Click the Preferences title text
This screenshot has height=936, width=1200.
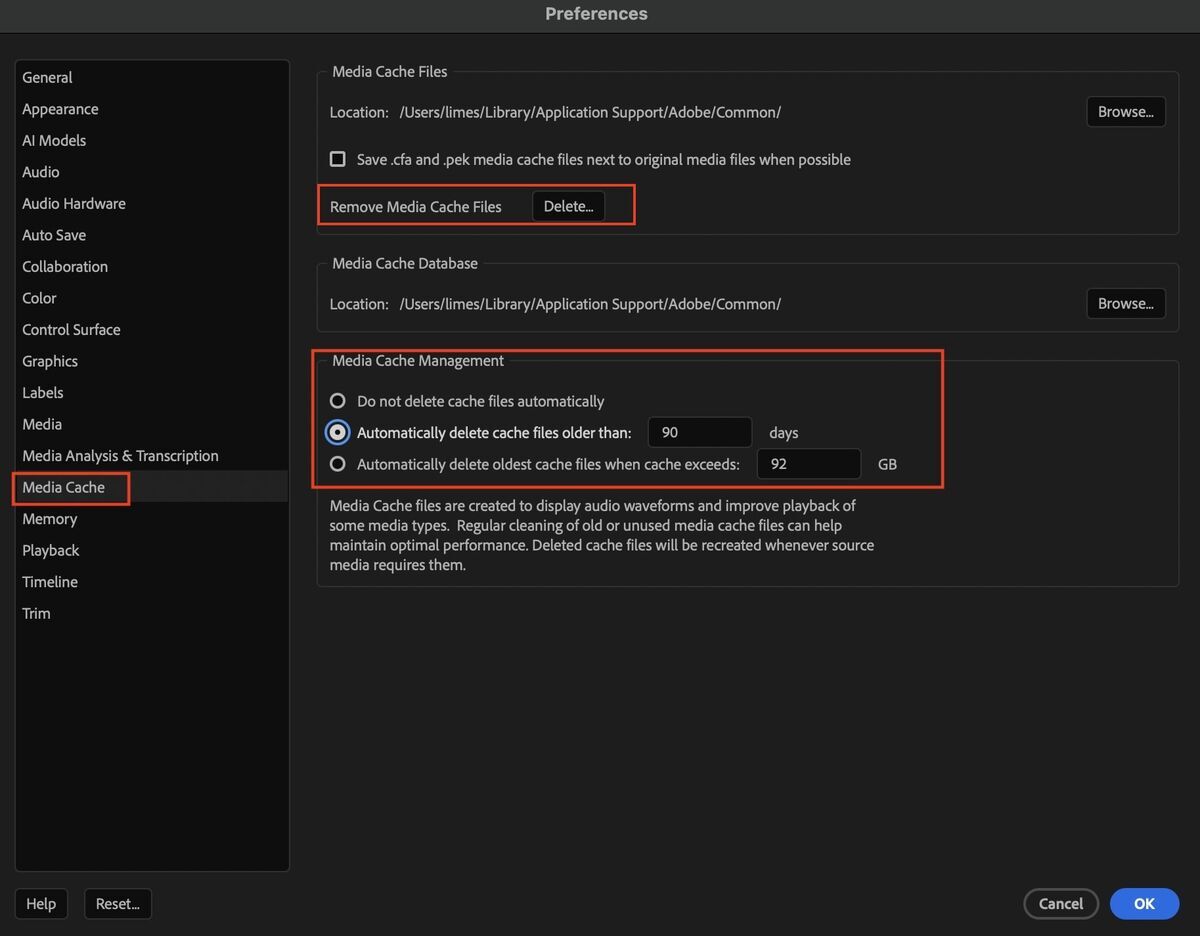tap(596, 14)
